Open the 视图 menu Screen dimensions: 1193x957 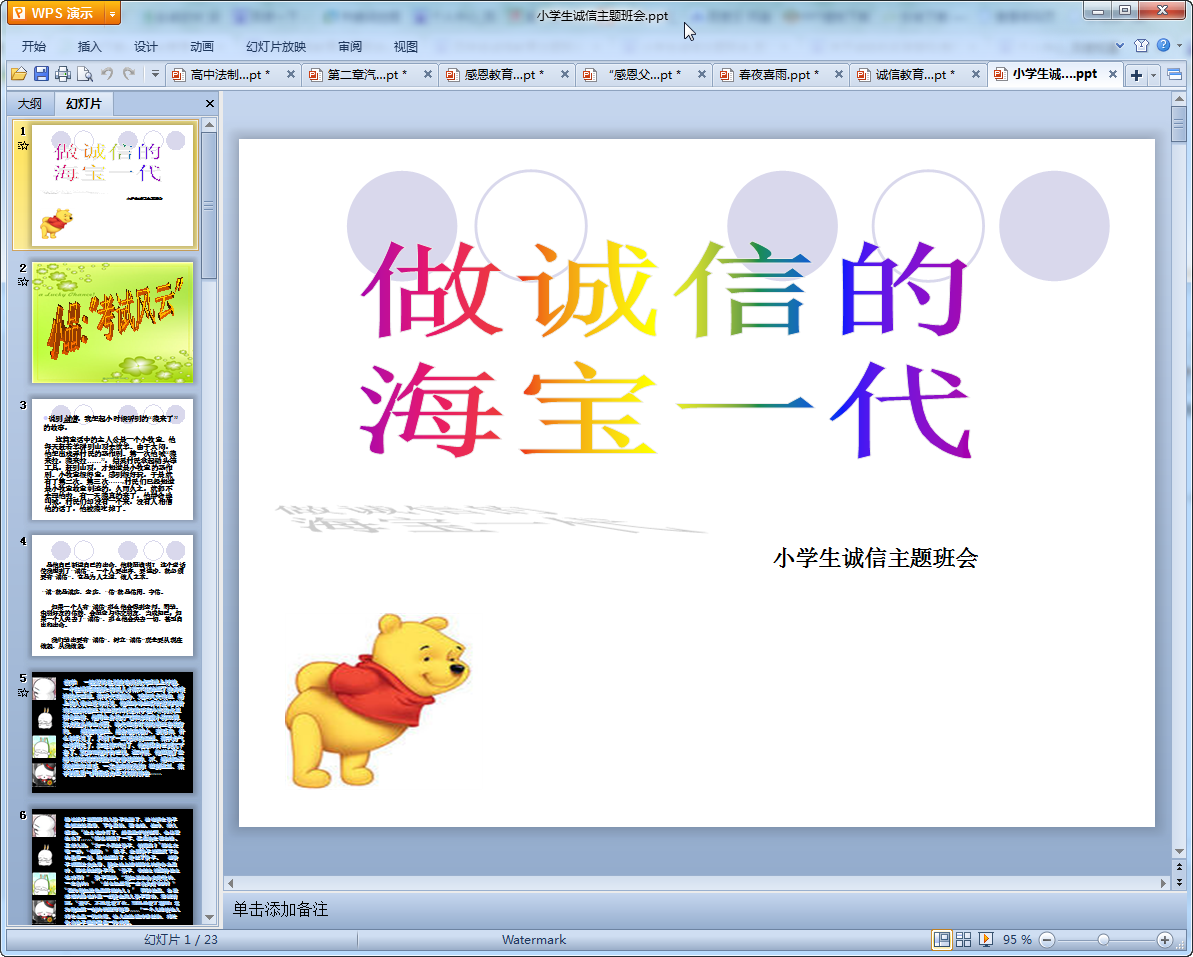(x=406, y=46)
